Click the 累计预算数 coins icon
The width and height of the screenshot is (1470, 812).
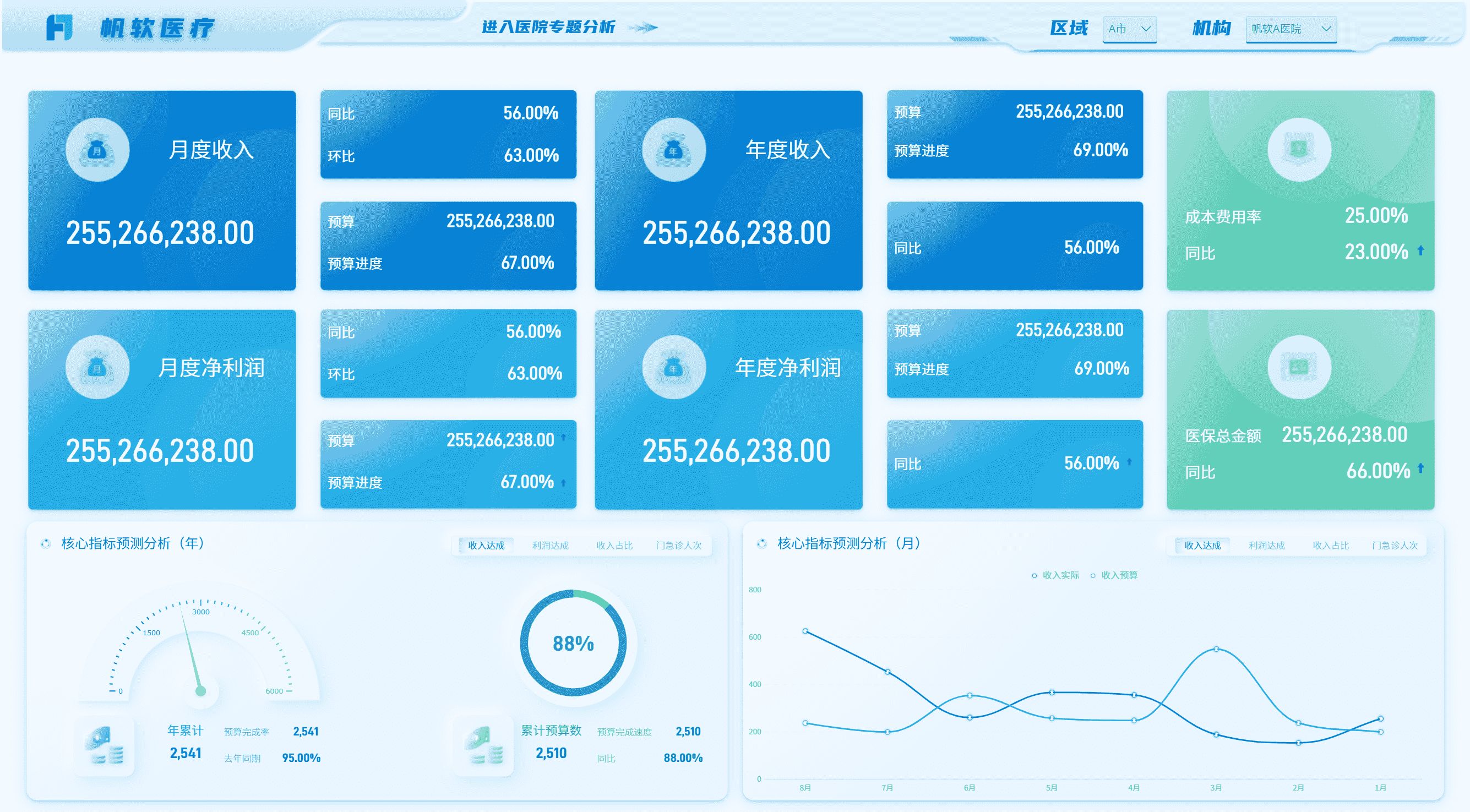[483, 746]
